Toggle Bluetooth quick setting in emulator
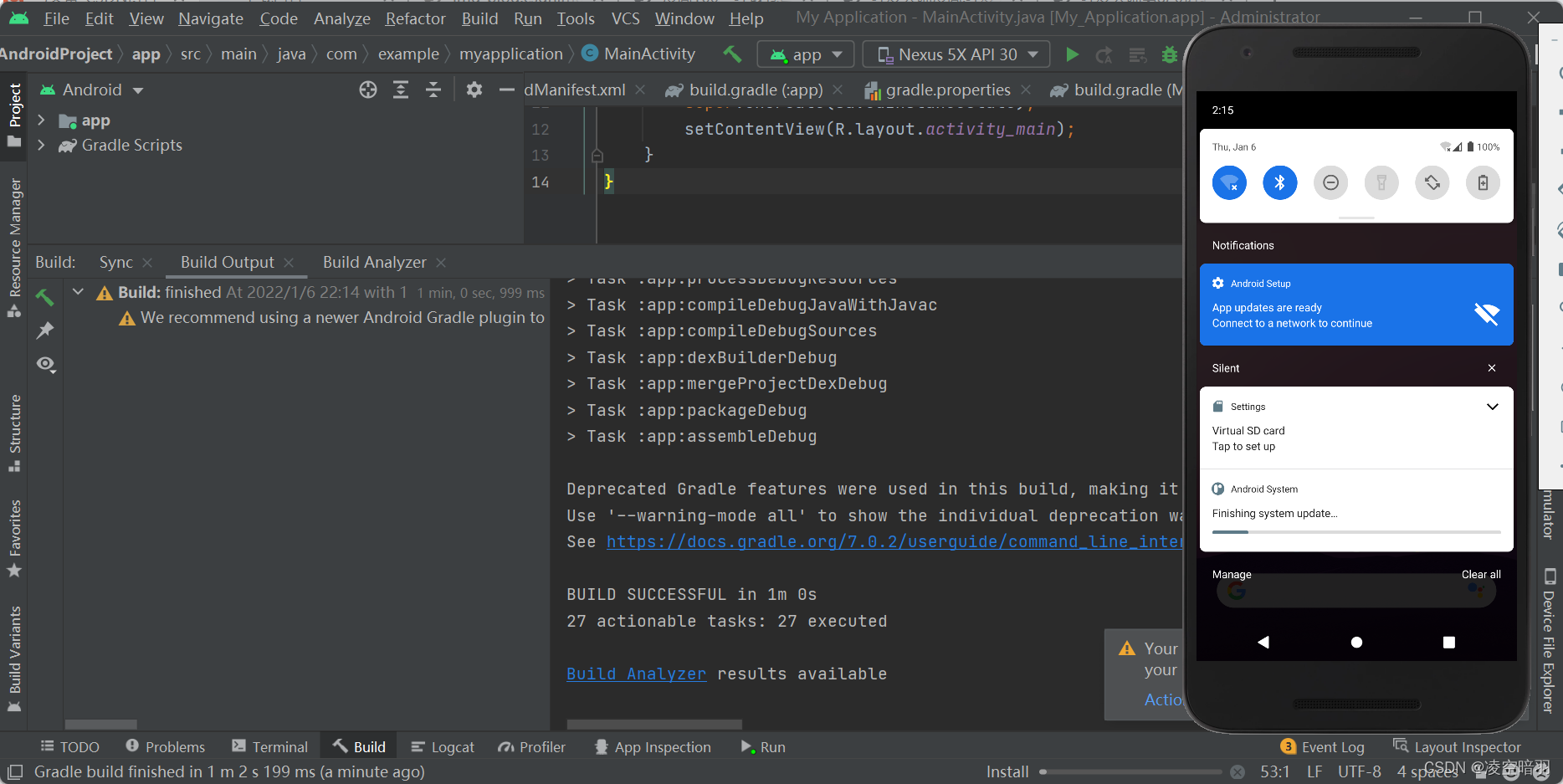1563x784 pixels. pyautogui.click(x=1280, y=182)
